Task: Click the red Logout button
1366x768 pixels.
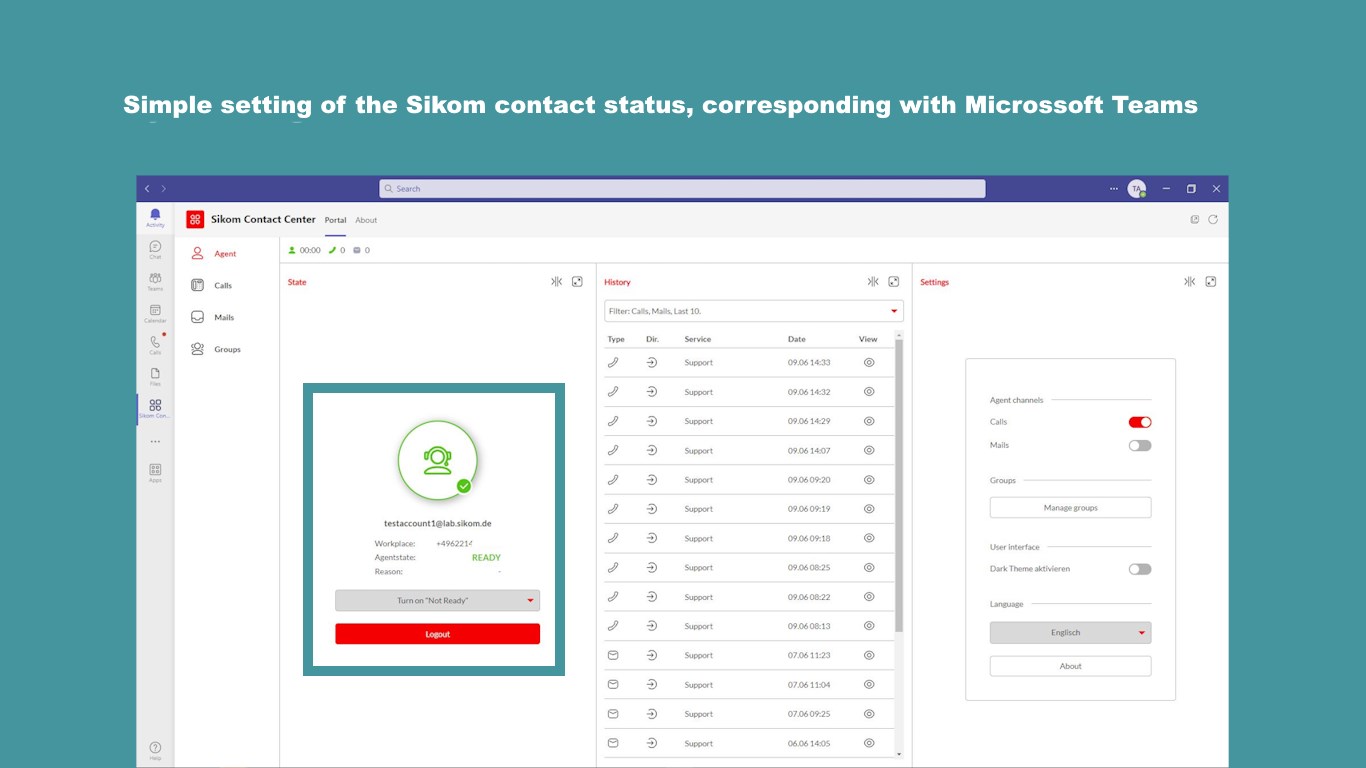Action: click(437, 634)
